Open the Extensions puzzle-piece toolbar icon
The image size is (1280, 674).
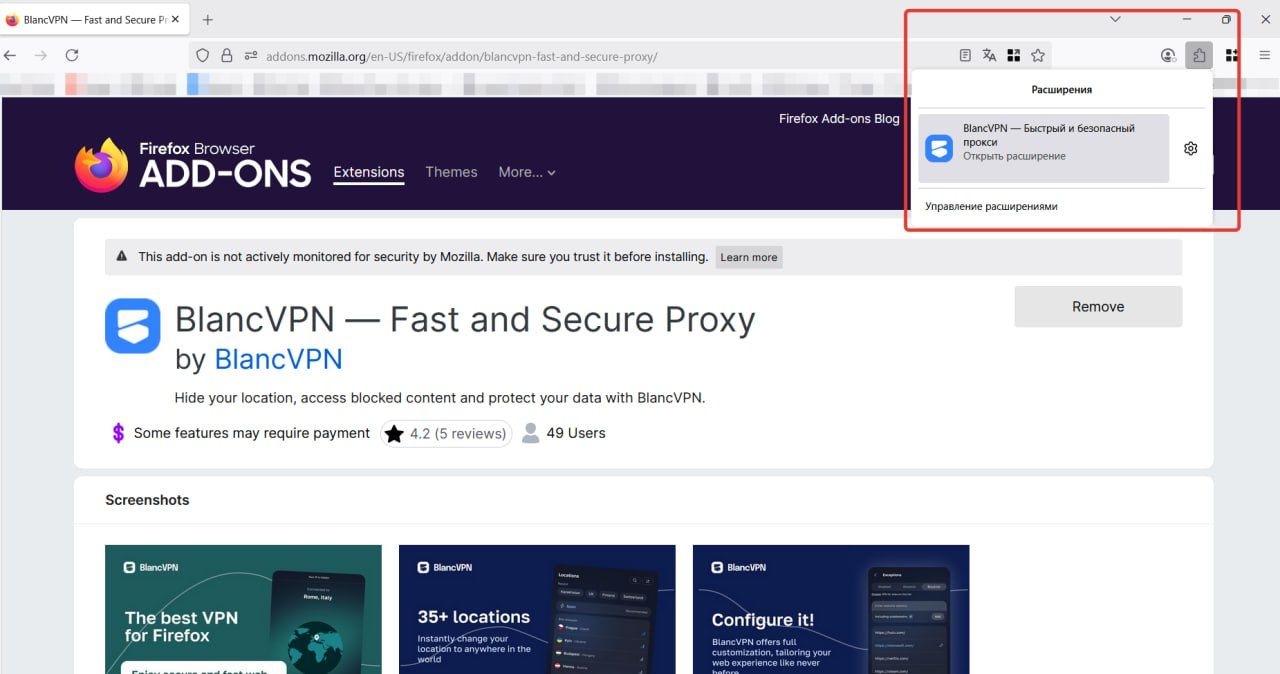click(1199, 55)
